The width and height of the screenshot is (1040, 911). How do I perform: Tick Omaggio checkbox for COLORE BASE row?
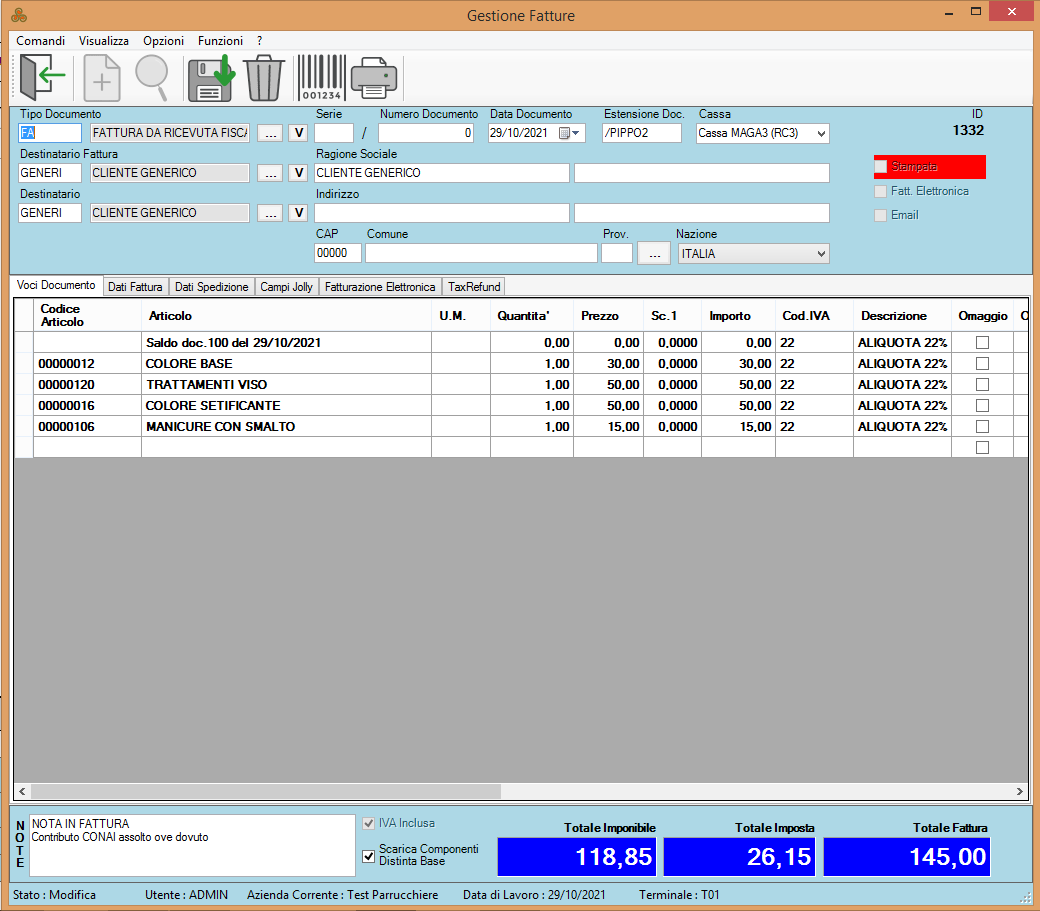982,364
